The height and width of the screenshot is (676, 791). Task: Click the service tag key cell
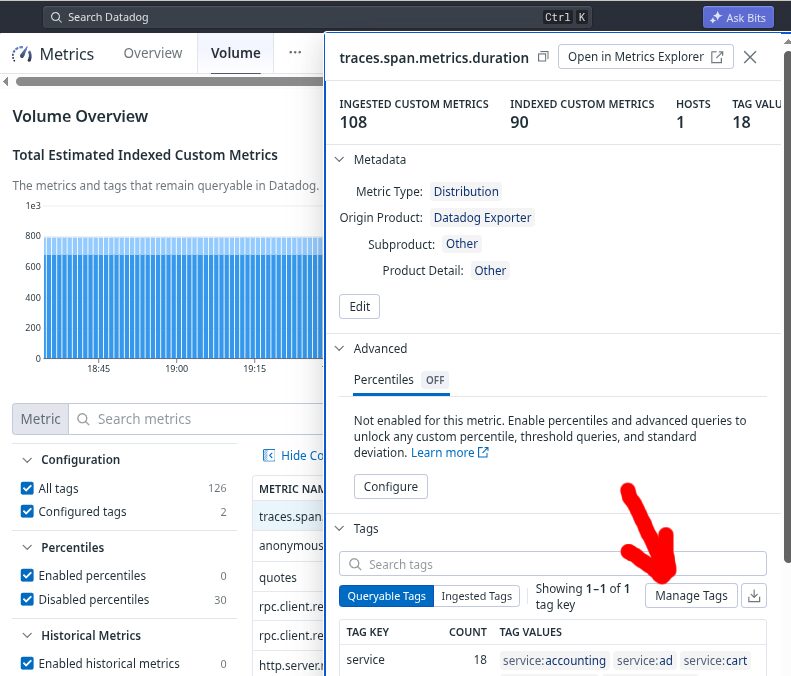point(365,660)
